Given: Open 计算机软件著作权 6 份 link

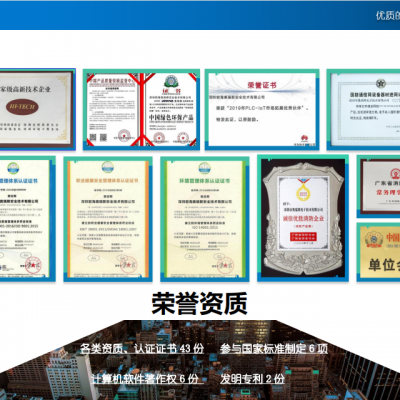Looking at the screenshot, I should click(x=145, y=379).
